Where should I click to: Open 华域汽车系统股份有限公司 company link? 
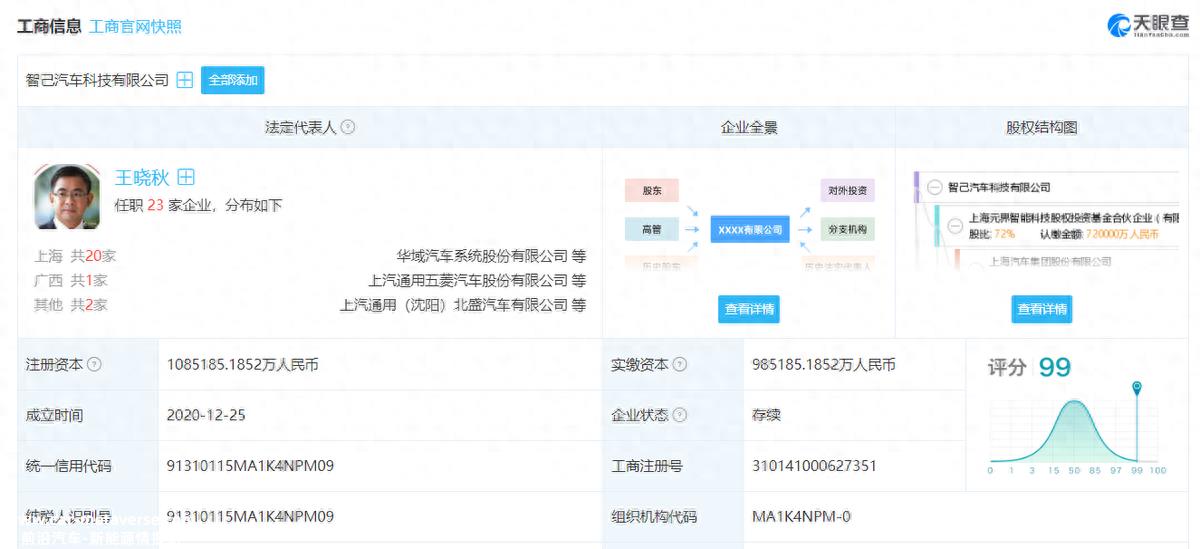pos(482,256)
